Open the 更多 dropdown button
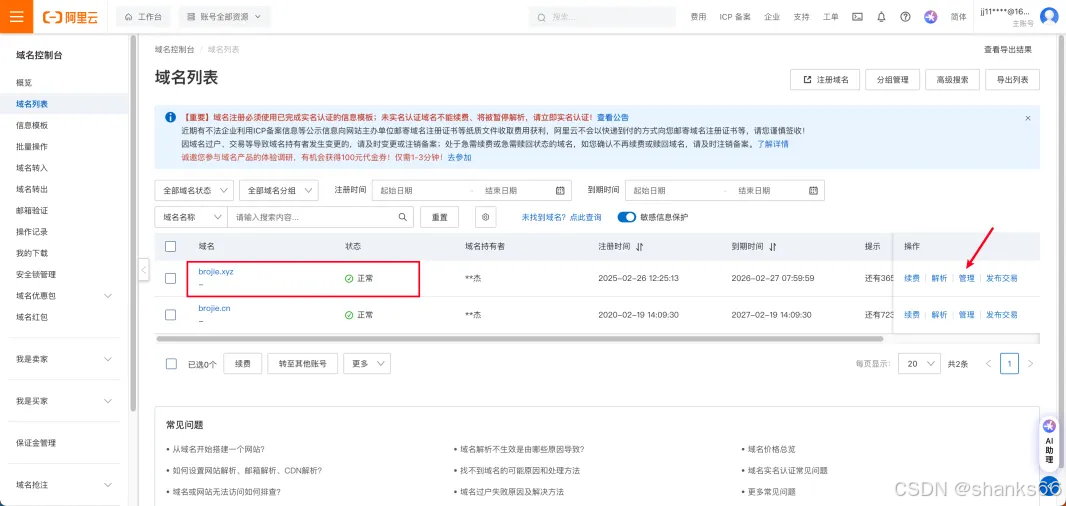The image size is (1066, 506). pyautogui.click(x=367, y=364)
